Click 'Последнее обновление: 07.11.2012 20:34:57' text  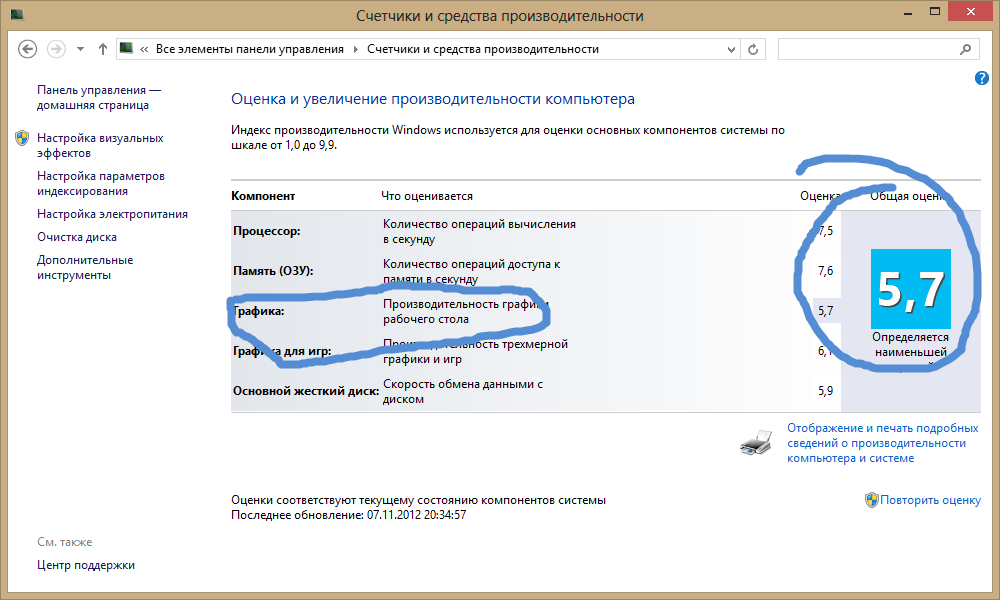[x=348, y=515]
